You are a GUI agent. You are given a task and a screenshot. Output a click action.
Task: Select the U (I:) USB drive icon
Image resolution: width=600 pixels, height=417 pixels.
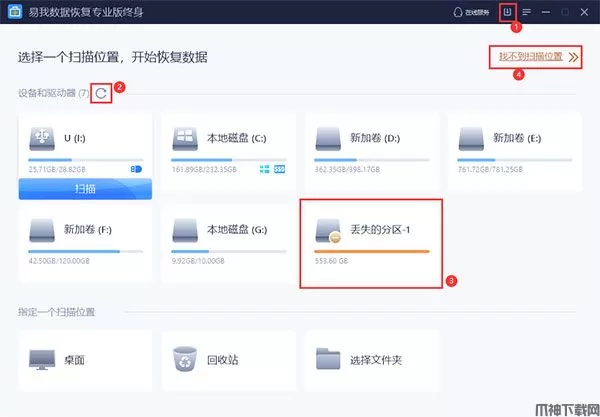click(42, 139)
